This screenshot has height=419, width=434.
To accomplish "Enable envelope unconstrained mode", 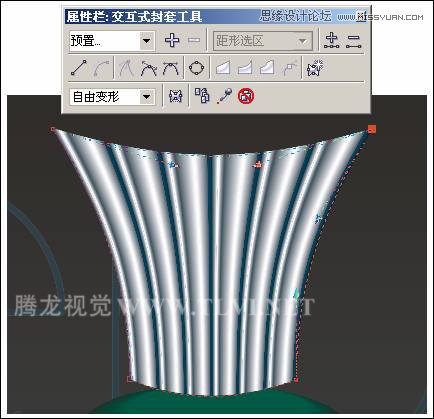I will point(290,68).
